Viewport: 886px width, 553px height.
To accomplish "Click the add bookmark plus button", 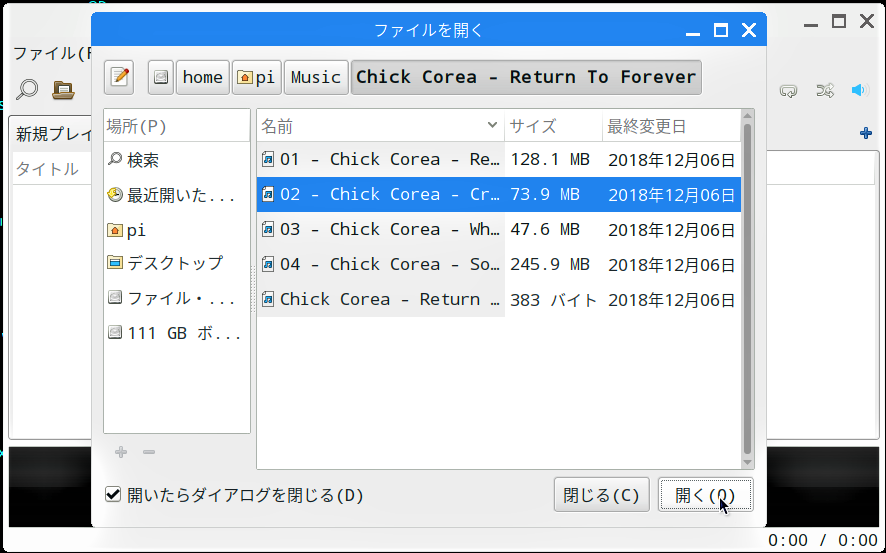I will click(x=121, y=452).
